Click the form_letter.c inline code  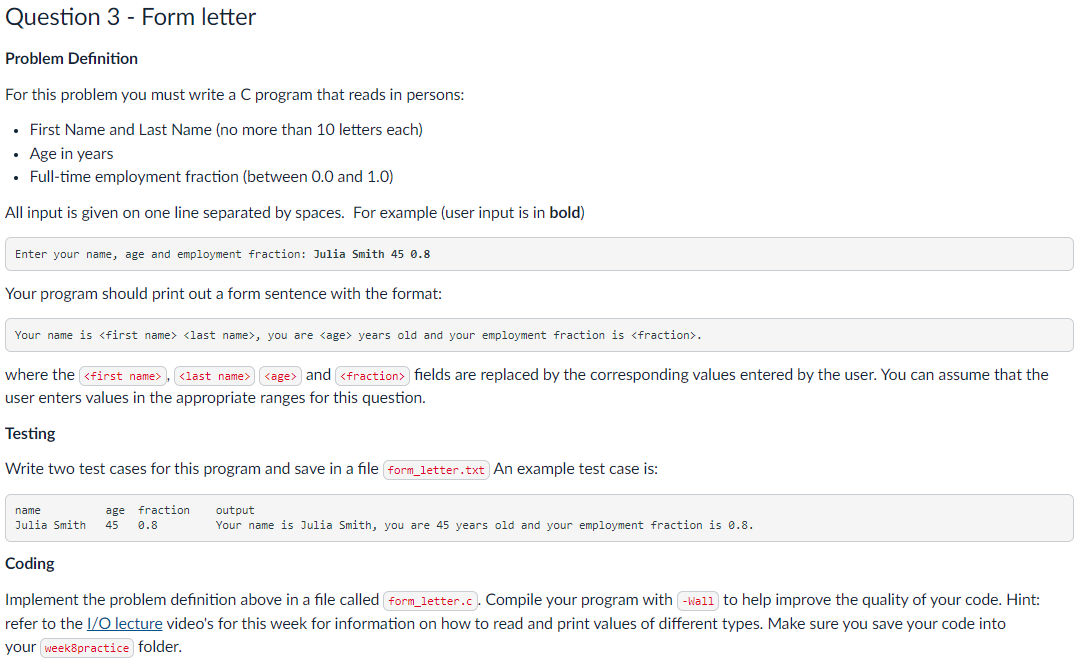tap(430, 601)
